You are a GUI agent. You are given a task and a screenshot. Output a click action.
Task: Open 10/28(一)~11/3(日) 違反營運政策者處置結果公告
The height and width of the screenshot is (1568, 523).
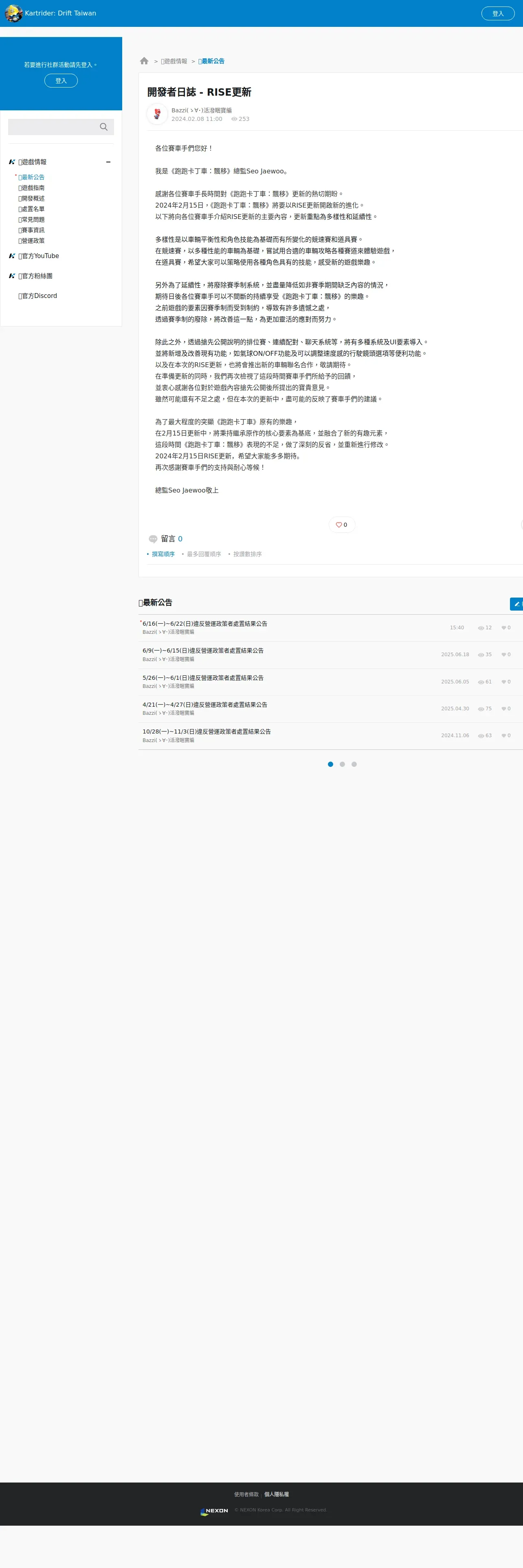207,731
